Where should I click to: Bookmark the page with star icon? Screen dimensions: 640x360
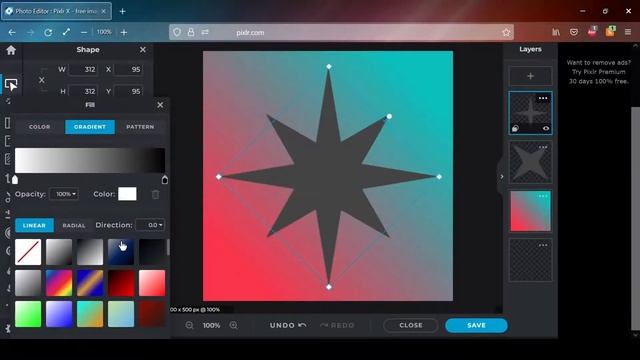pyautogui.click(x=506, y=32)
